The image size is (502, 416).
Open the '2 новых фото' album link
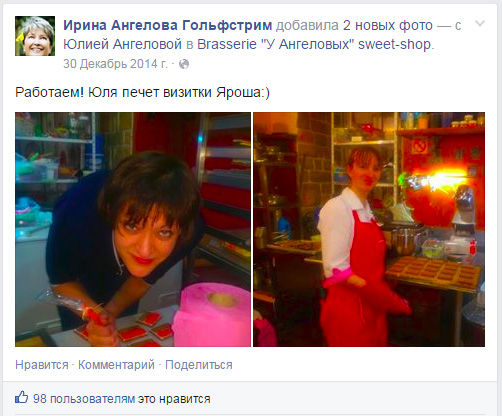[x=388, y=25]
